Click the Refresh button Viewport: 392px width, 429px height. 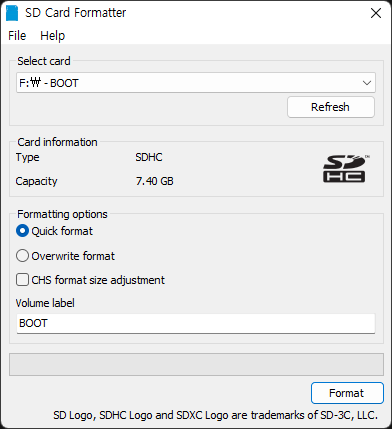click(x=330, y=107)
